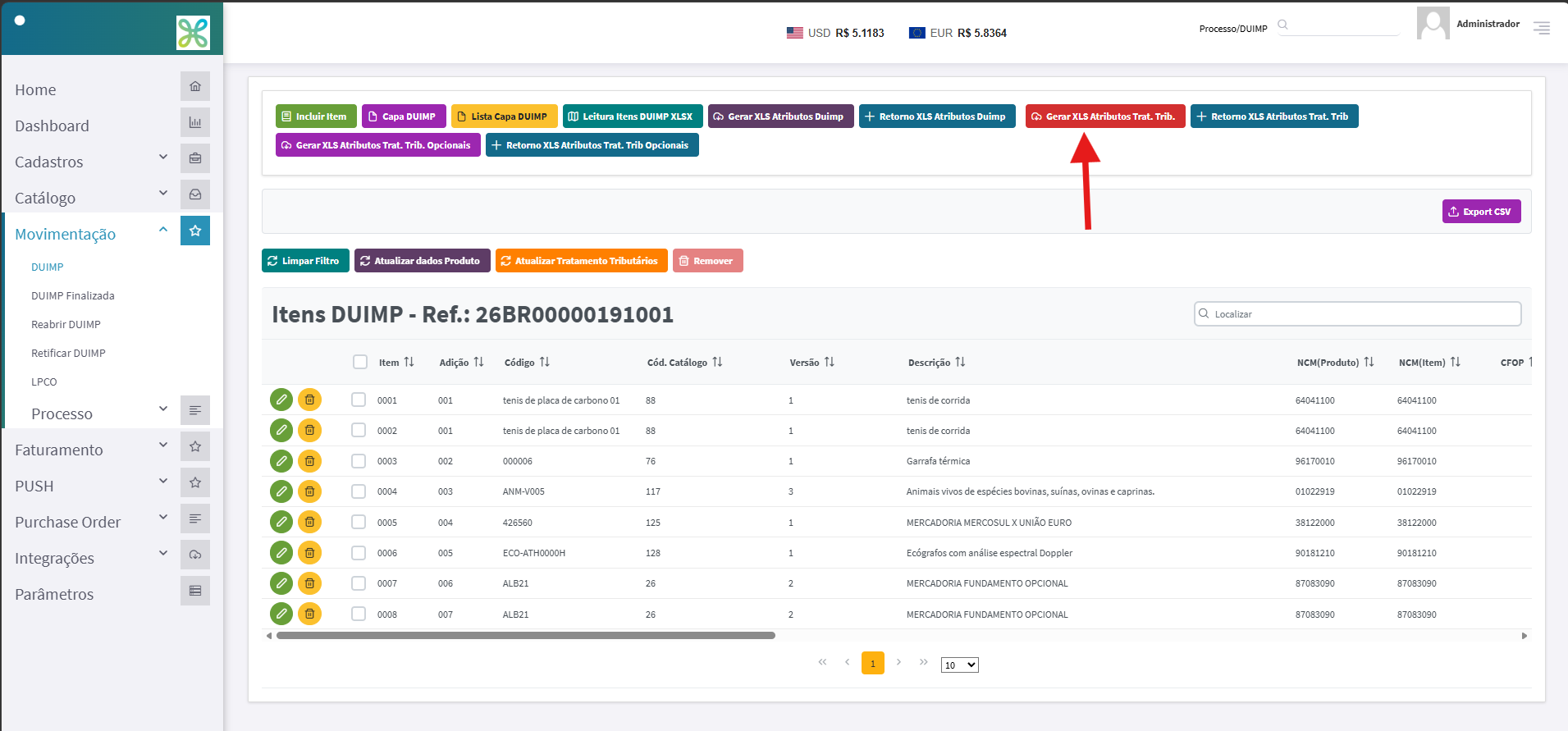Edit item 0001 with the green pencil
Viewport: 1568px width, 731px height.
pyautogui.click(x=281, y=400)
